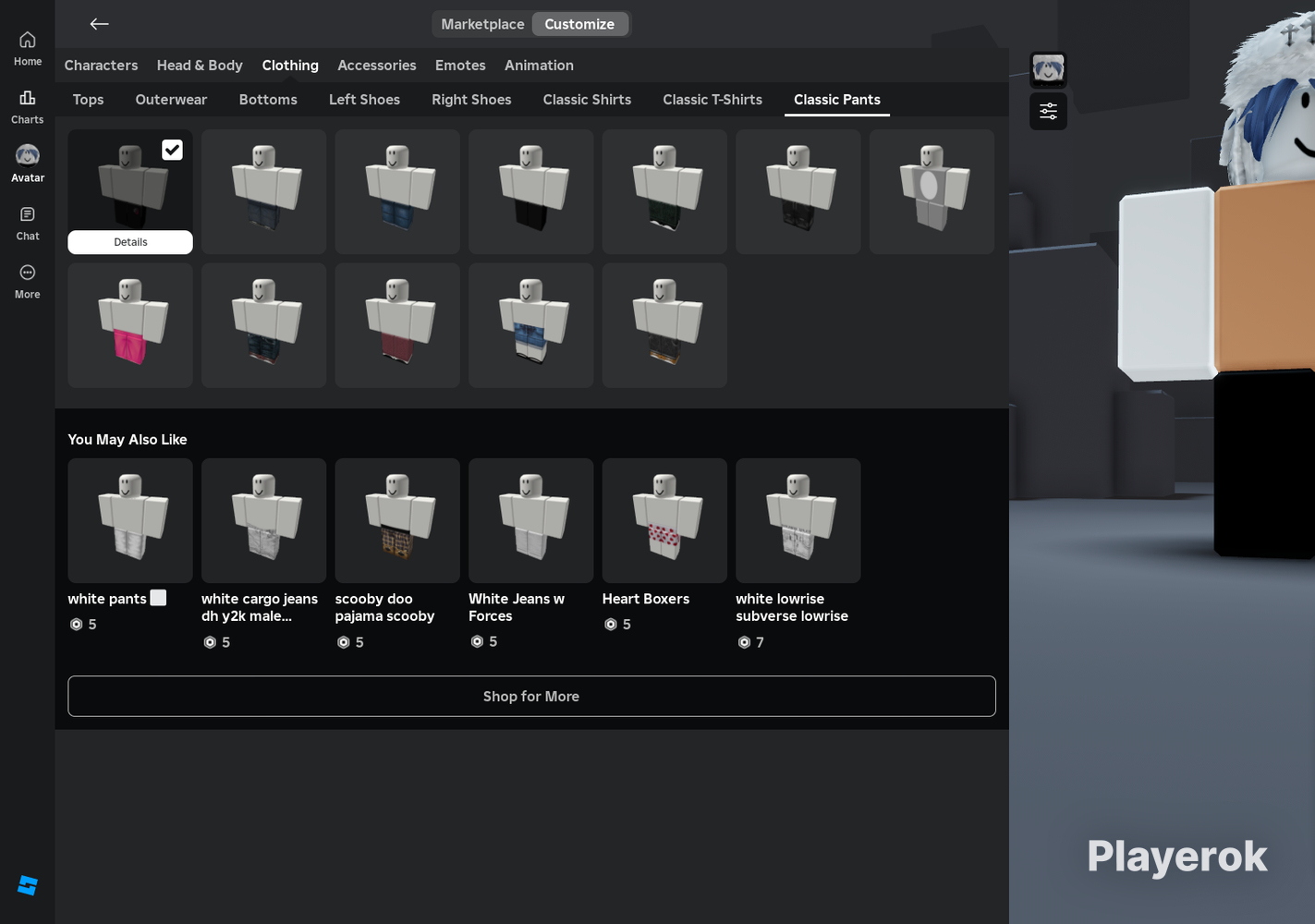
Task: Open the white cargo jeans thumbnail
Action: coord(263,521)
